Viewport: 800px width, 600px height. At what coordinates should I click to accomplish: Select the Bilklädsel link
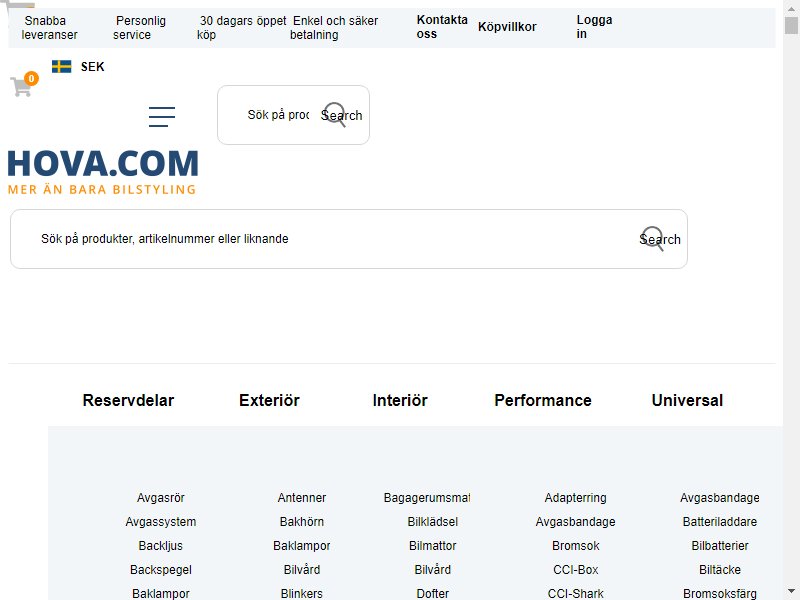[x=433, y=521]
